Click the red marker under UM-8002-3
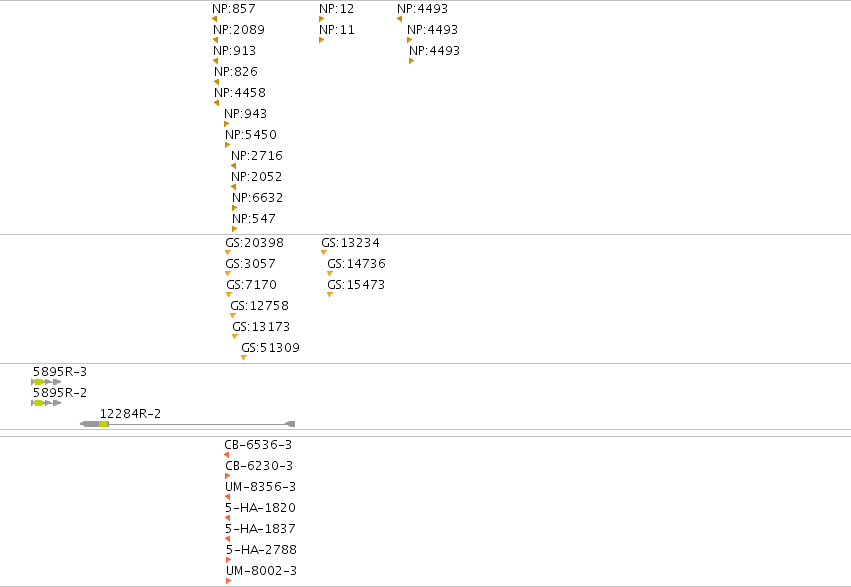 (228, 581)
